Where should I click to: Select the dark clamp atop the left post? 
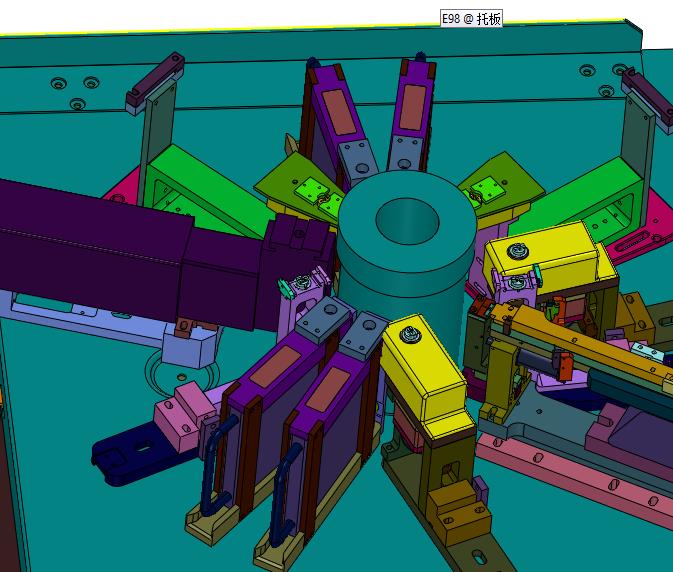[155, 83]
